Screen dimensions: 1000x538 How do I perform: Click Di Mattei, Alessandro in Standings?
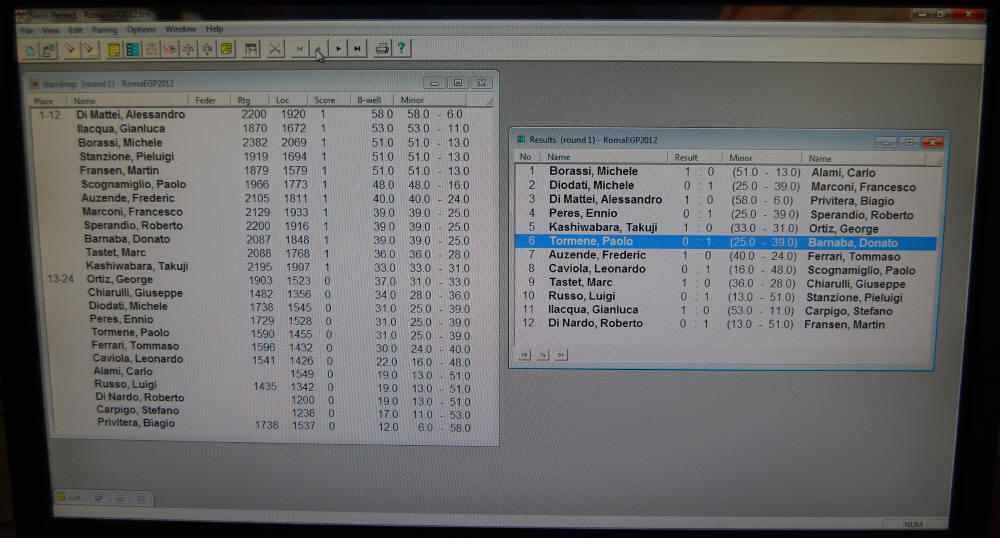coord(131,115)
